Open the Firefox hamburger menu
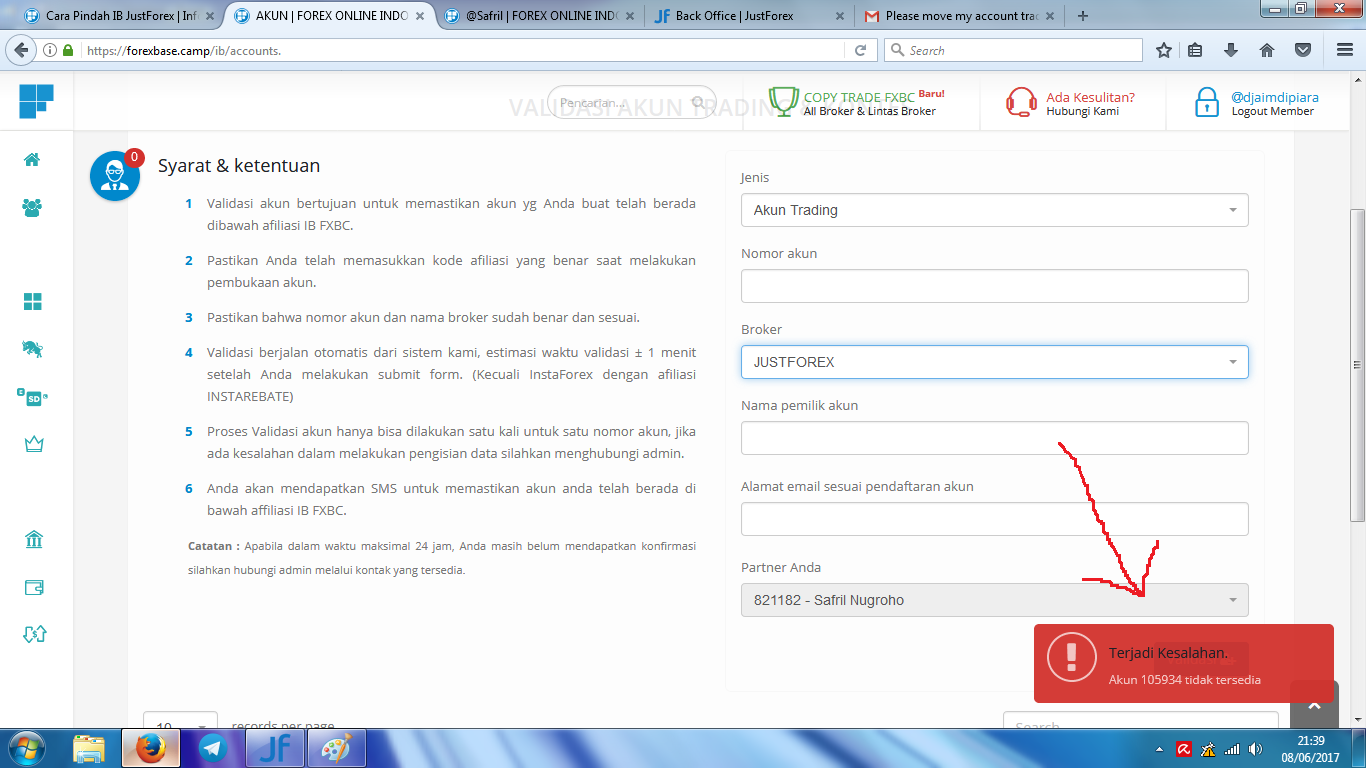This screenshot has height=768, width=1366. pos(1344,50)
